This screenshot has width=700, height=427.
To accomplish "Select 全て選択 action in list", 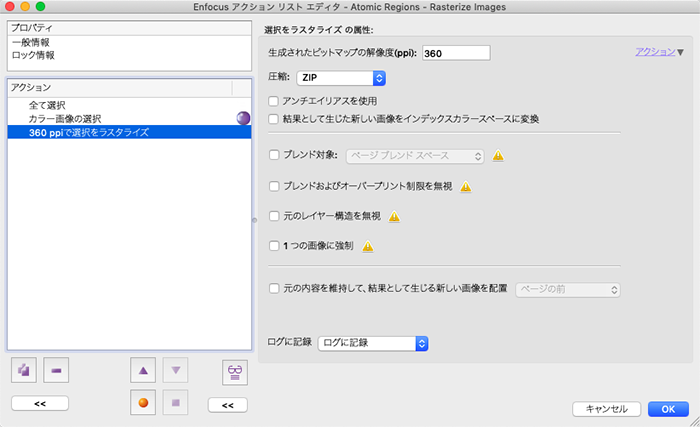I will (129, 105).
